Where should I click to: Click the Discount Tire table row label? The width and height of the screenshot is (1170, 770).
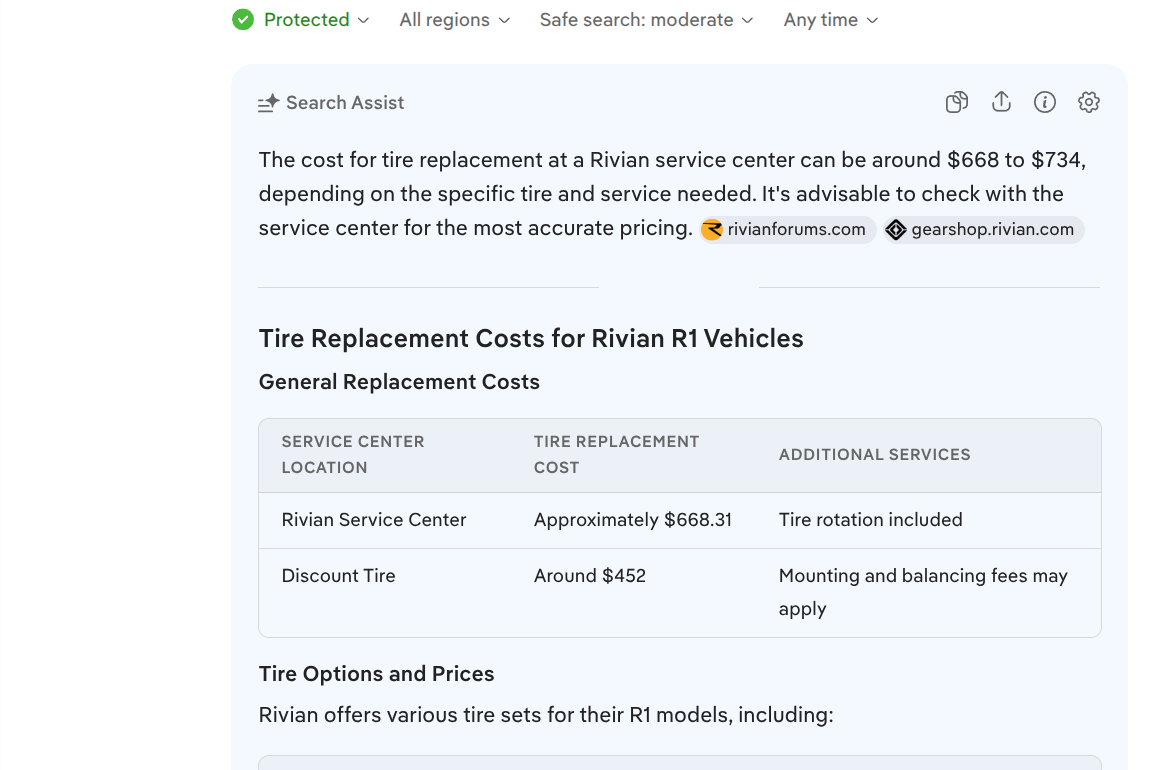(x=338, y=576)
